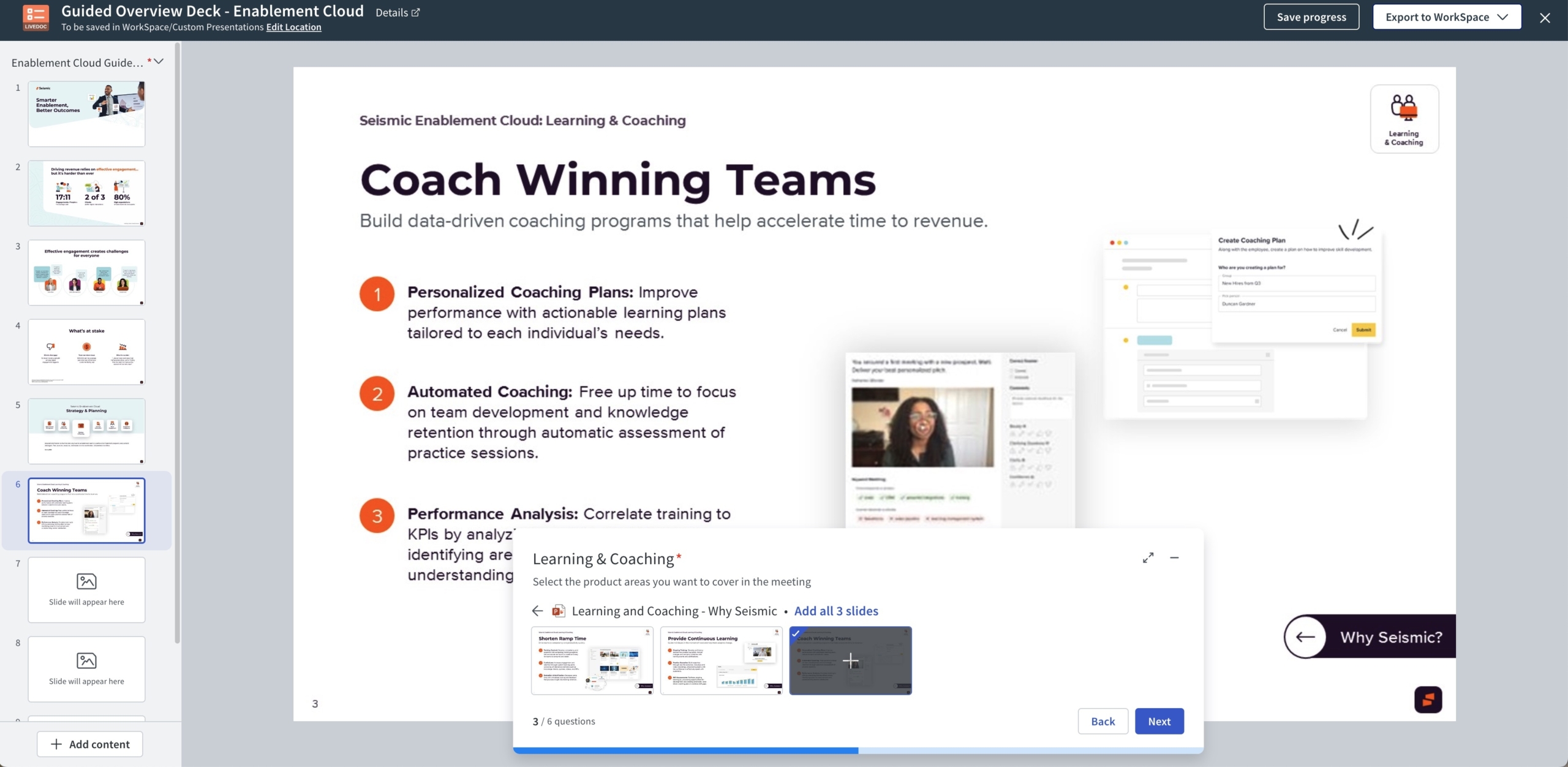This screenshot has height=767, width=1568.
Task: Click 'Learning and Coaching - Why Seismic' file name
Action: (x=674, y=611)
